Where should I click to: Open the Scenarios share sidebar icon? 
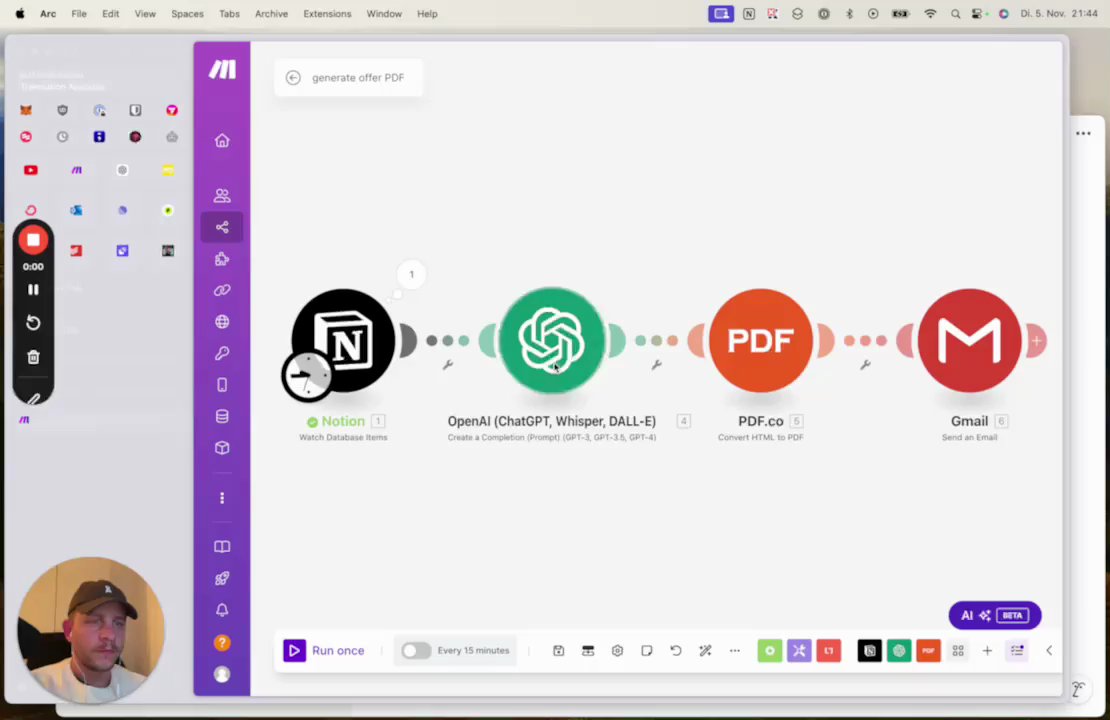(222, 227)
